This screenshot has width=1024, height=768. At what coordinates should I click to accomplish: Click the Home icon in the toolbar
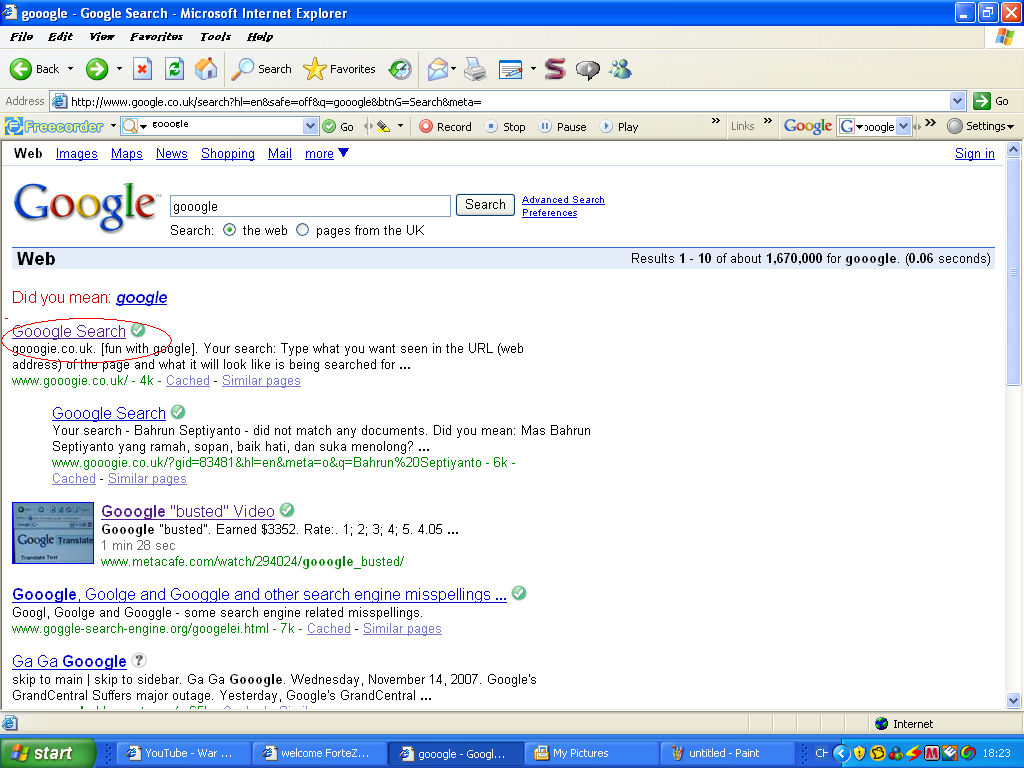(x=206, y=69)
